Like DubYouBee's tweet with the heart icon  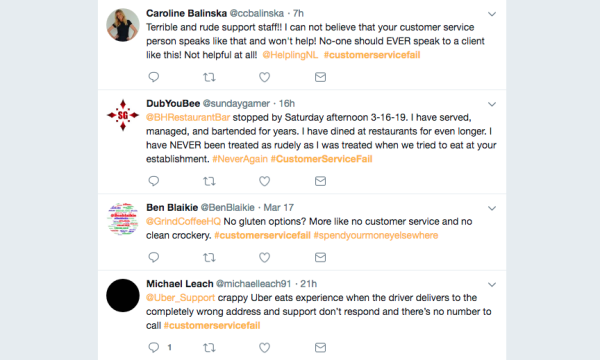264,181
